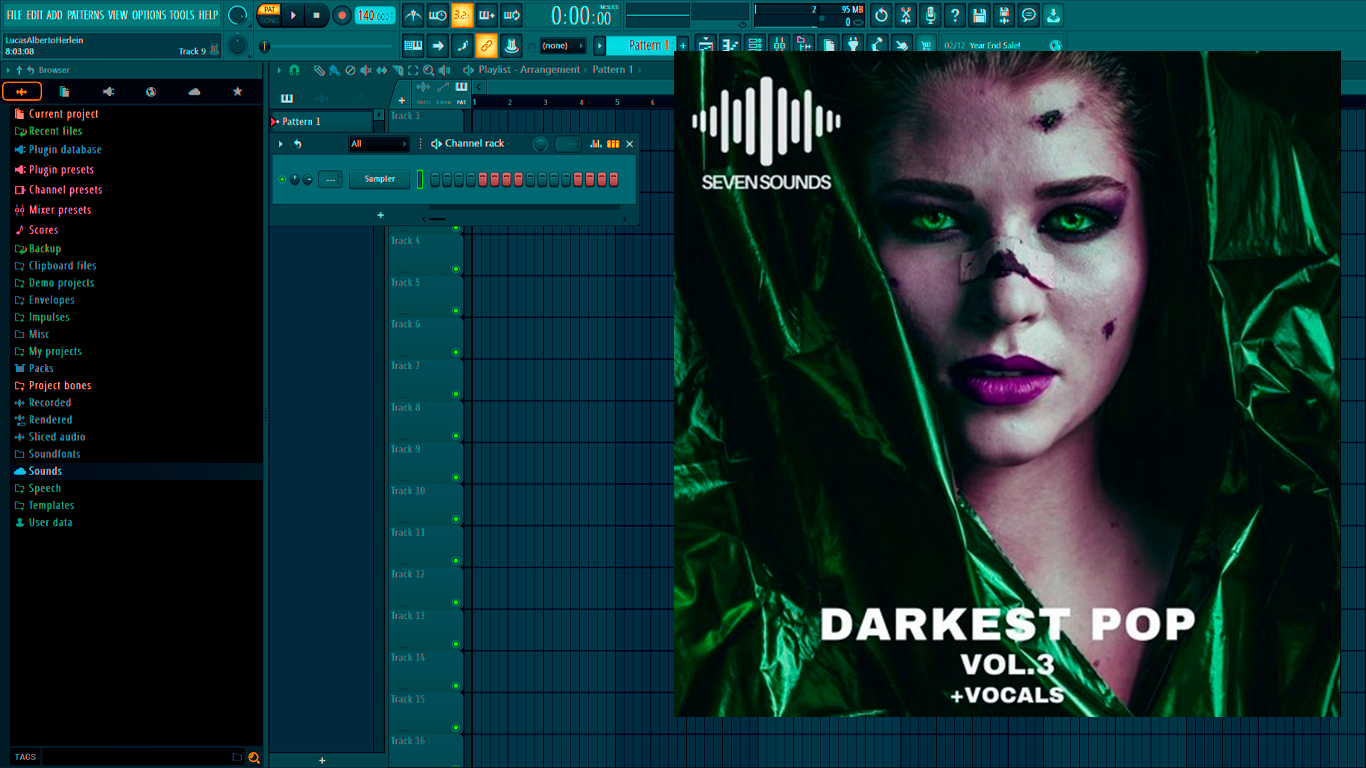Expand the Current project folder
Screen dimensions: 1366x768
coord(63,114)
